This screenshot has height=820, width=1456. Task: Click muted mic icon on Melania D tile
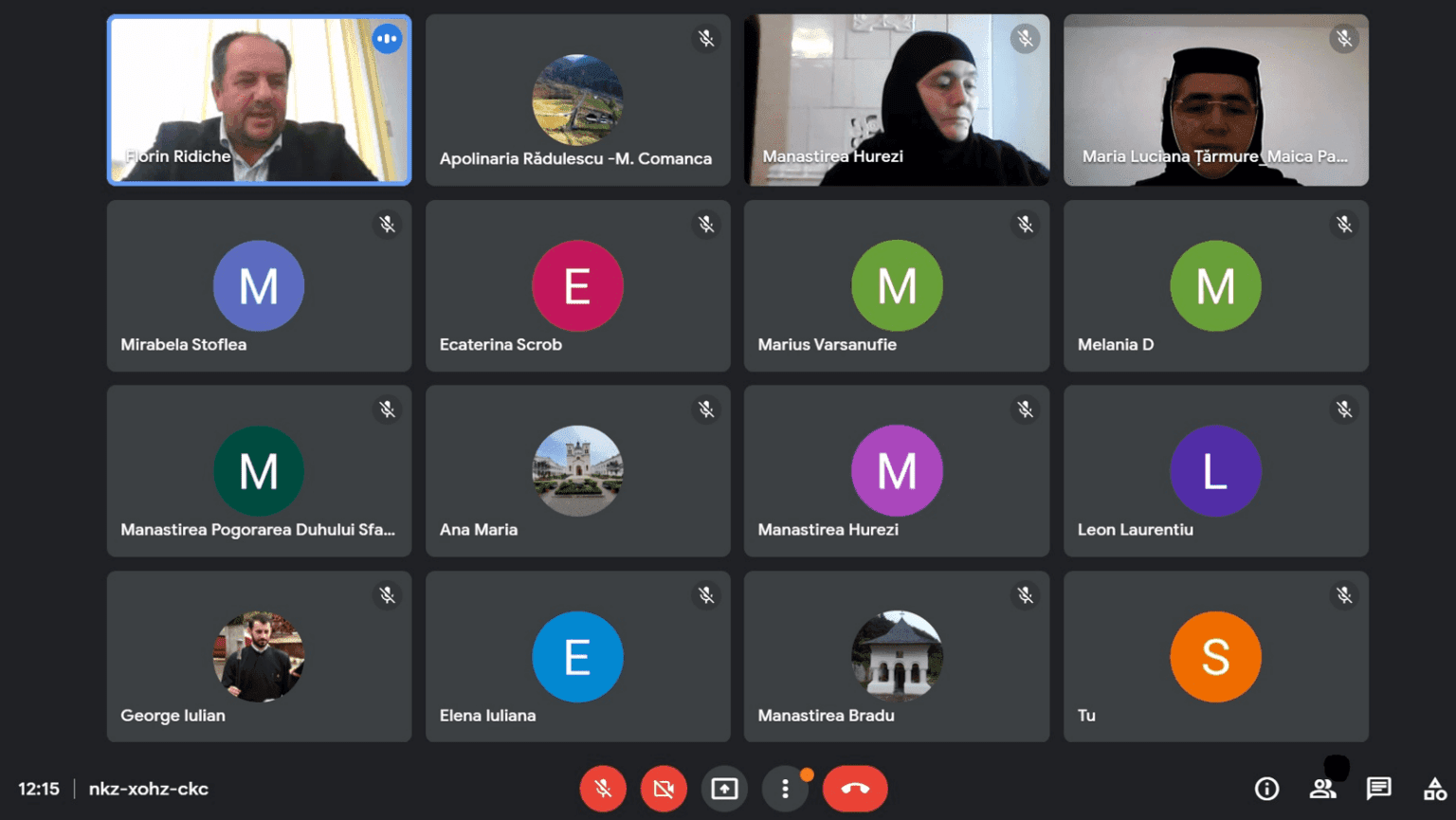1344,225
